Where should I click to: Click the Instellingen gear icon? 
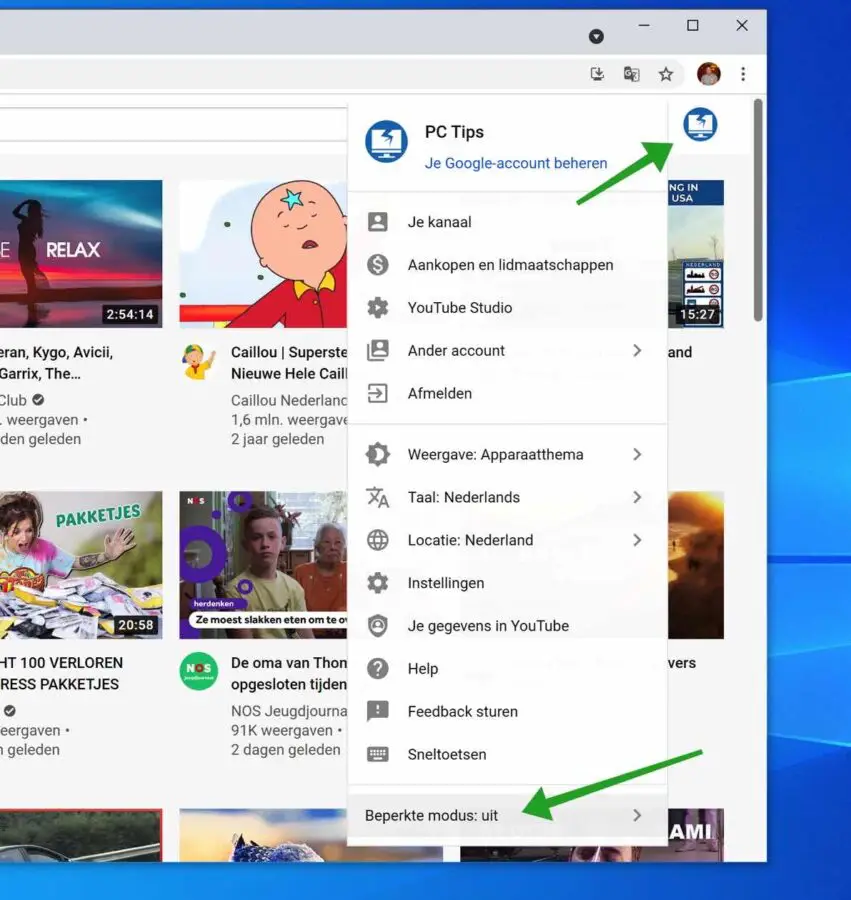(x=378, y=583)
